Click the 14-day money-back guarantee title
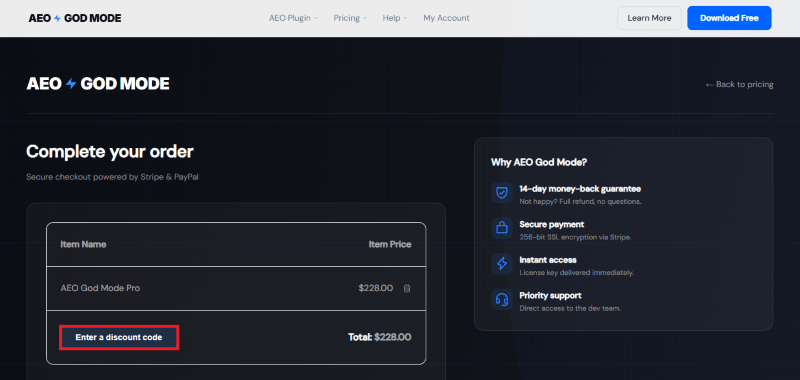 (x=580, y=189)
